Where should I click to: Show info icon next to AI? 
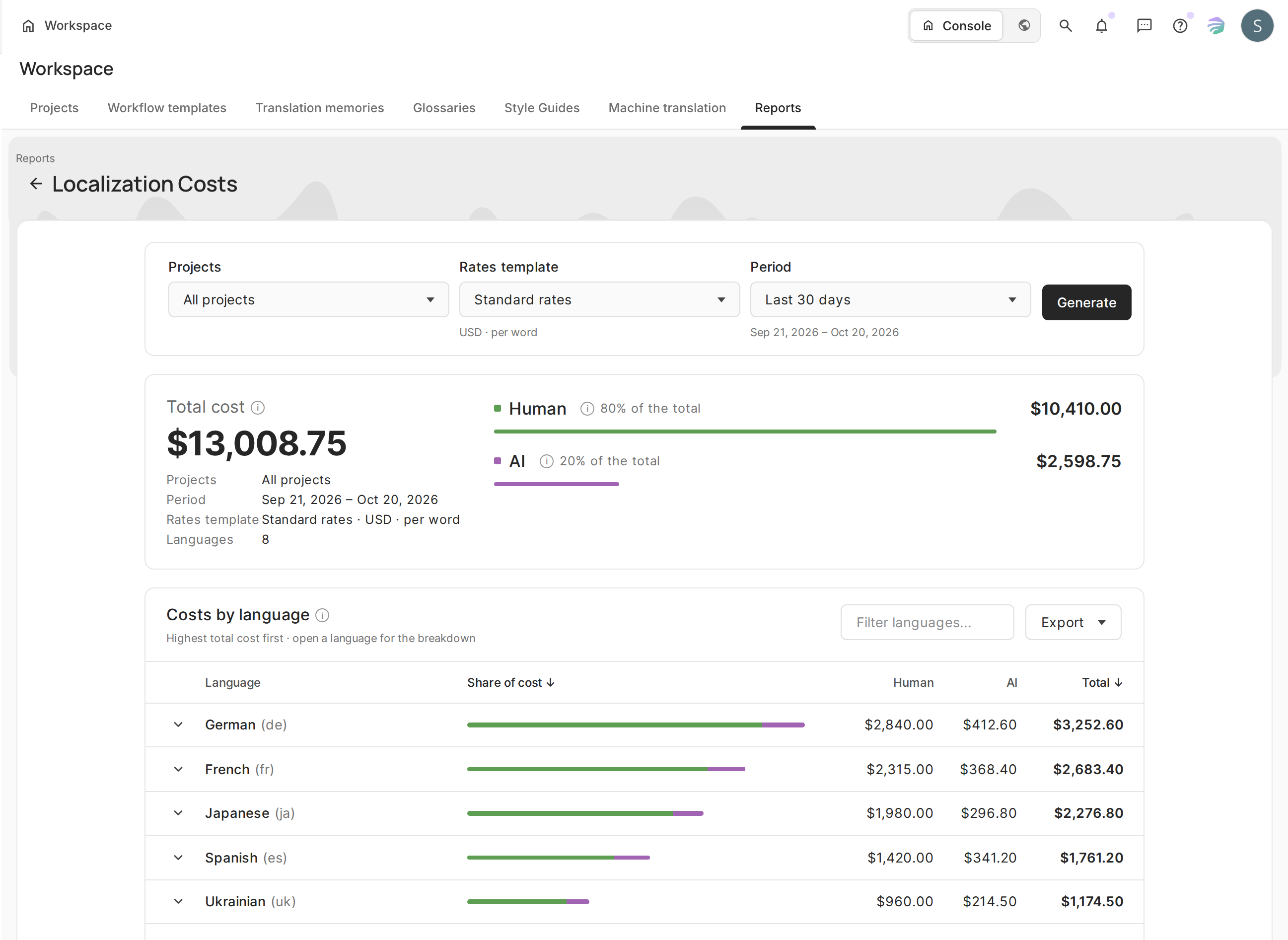(x=546, y=461)
